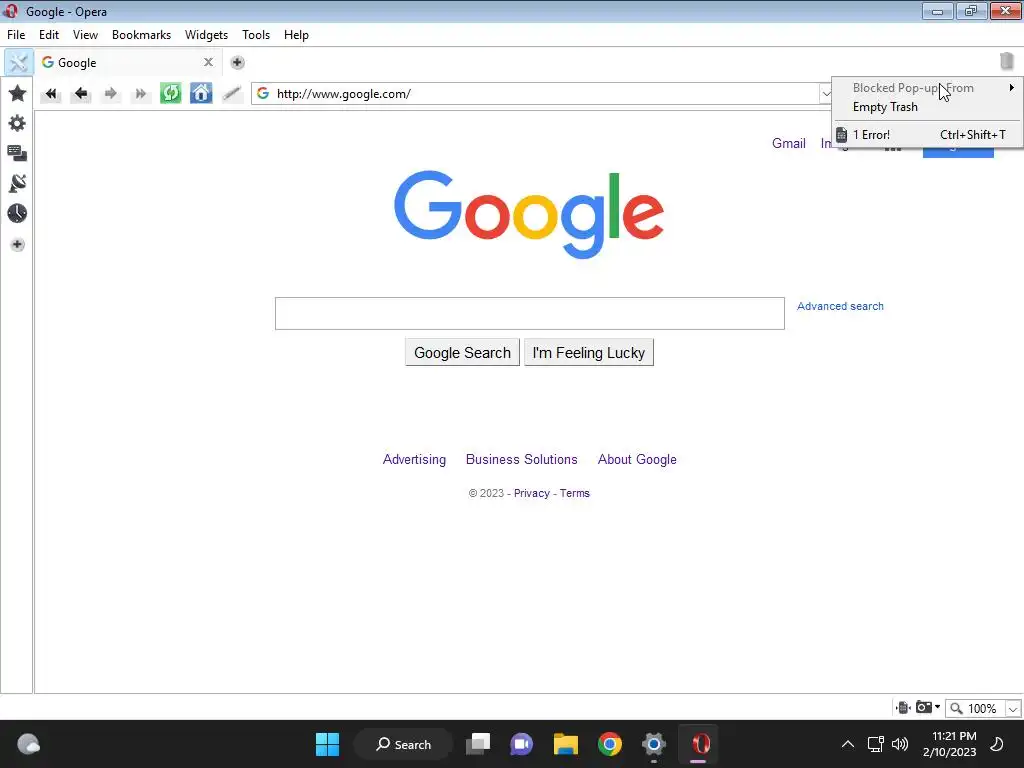
Task: Open the Edit menu
Action: coord(49,35)
